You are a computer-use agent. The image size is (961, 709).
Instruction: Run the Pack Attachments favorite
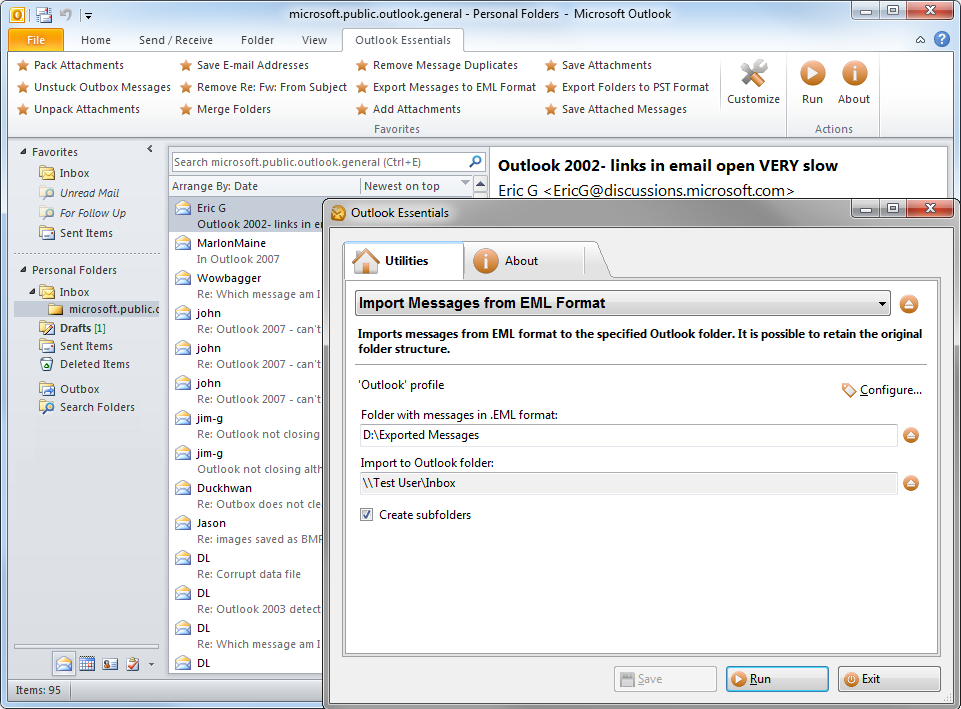(70, 65)
